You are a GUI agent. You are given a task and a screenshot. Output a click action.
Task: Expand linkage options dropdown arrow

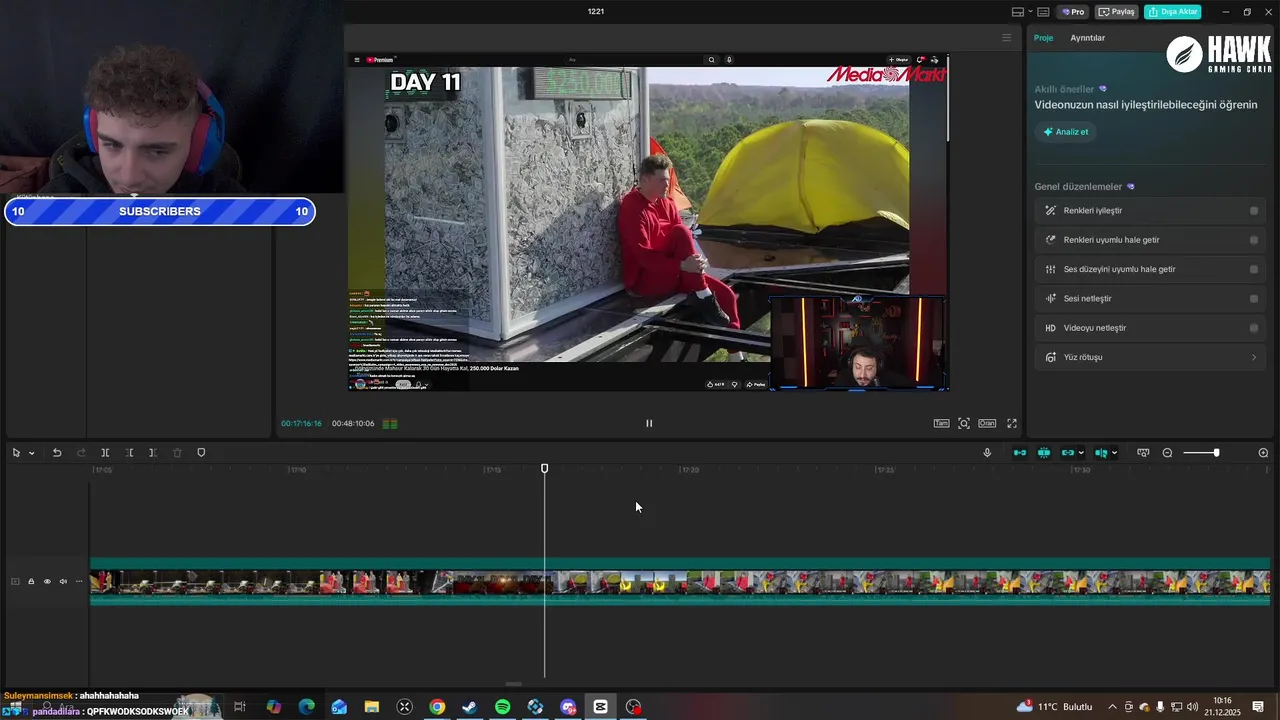[1081, 453]
